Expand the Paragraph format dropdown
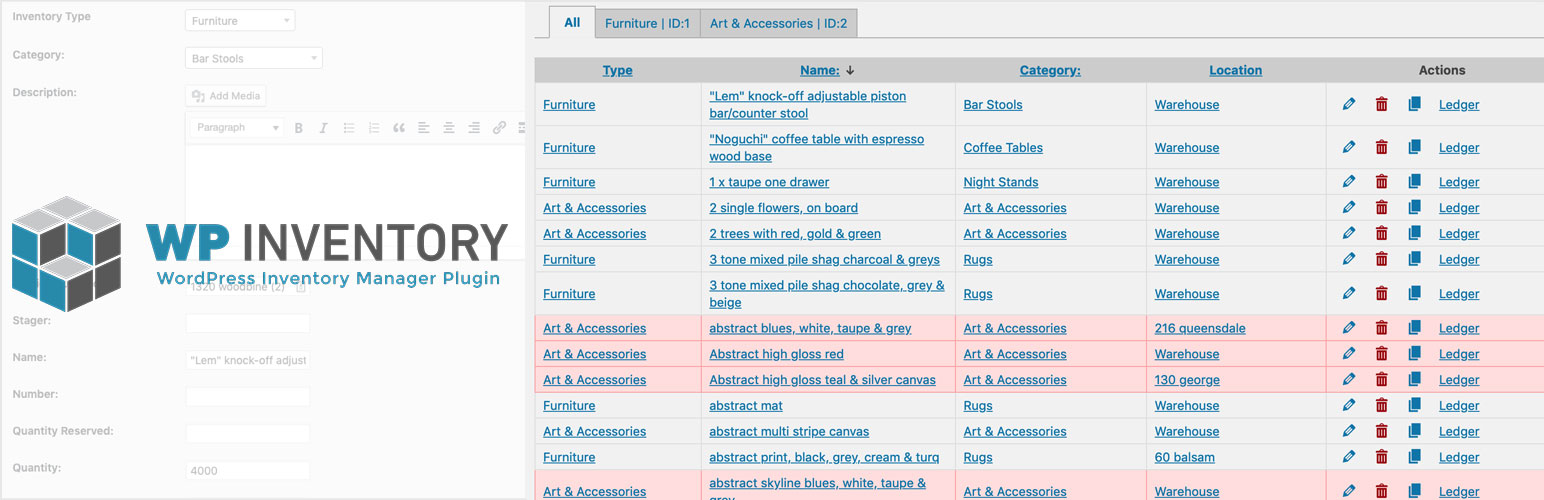Viewport: 1544px width, 500px height. (235, 128)
